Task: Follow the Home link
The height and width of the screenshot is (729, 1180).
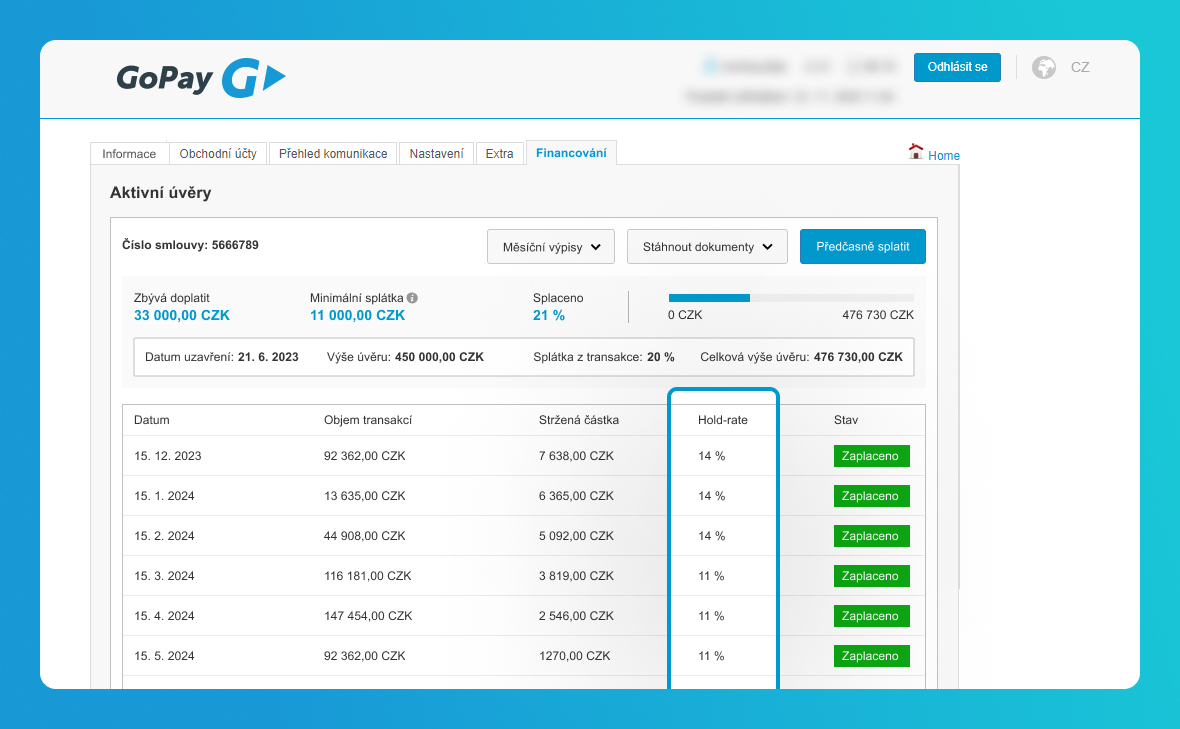Action: 944,156
